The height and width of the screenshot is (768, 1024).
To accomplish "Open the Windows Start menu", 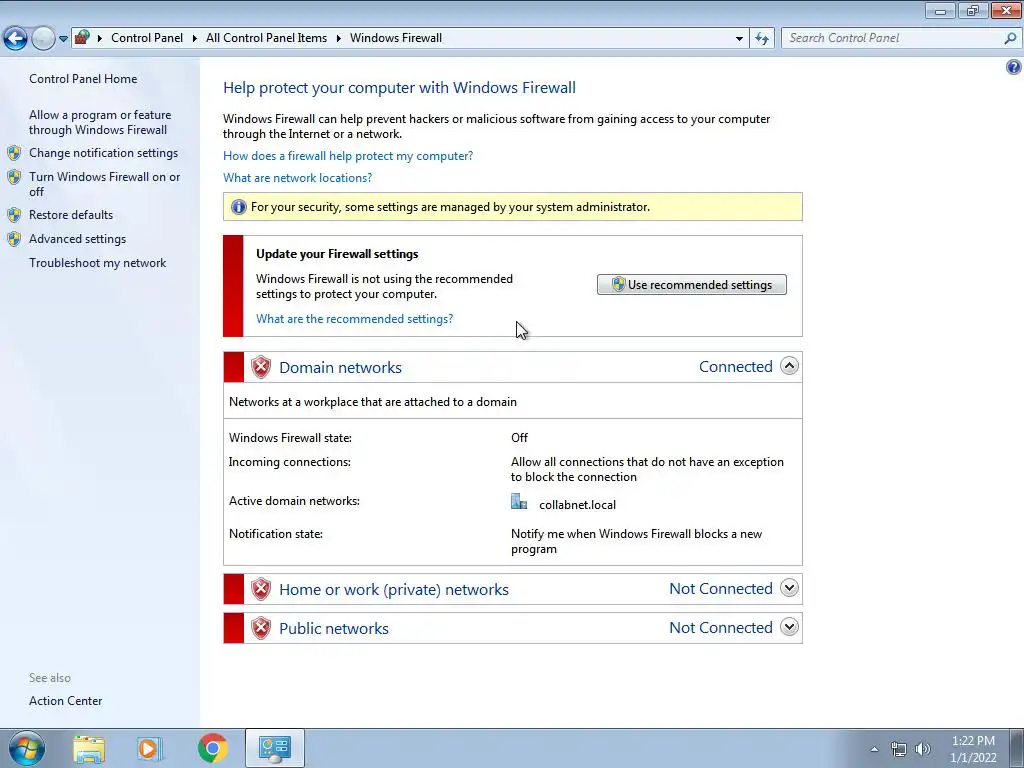I will pyautogui.click(x=26, y=748).
